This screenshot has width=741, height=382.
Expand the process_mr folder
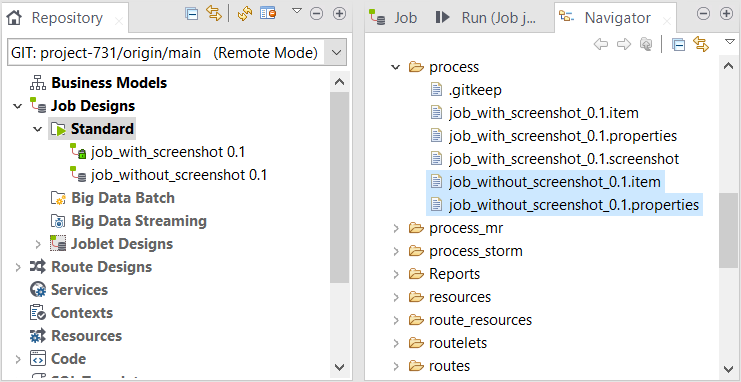click(396, 228)
